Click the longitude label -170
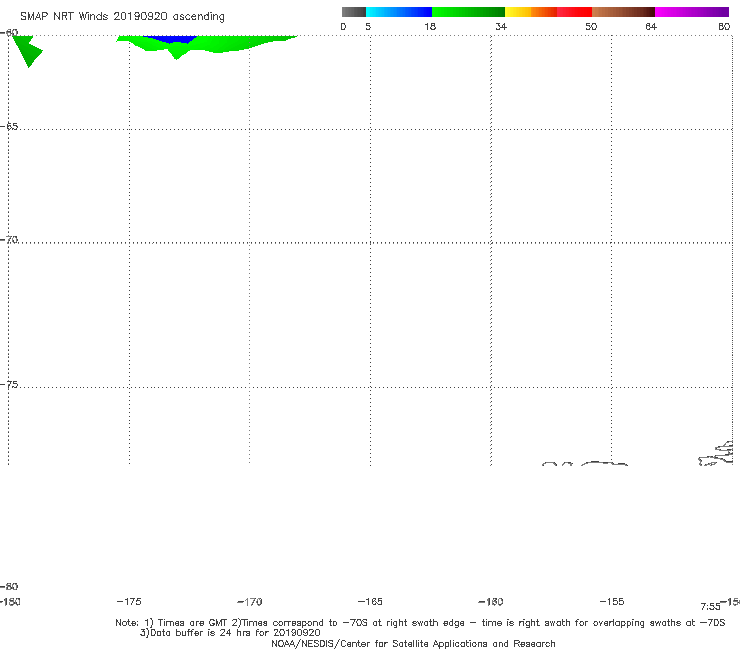Screen dimensions: 740x650 pos(250,601)
